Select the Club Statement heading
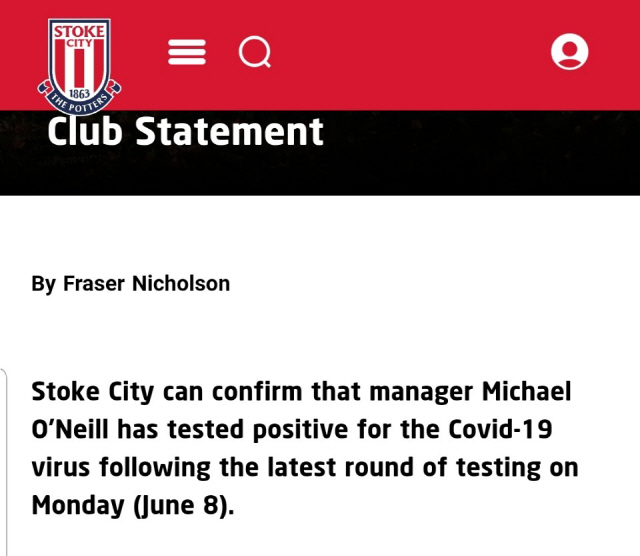Viewport: 640px width, 556px height. (185, 131)
